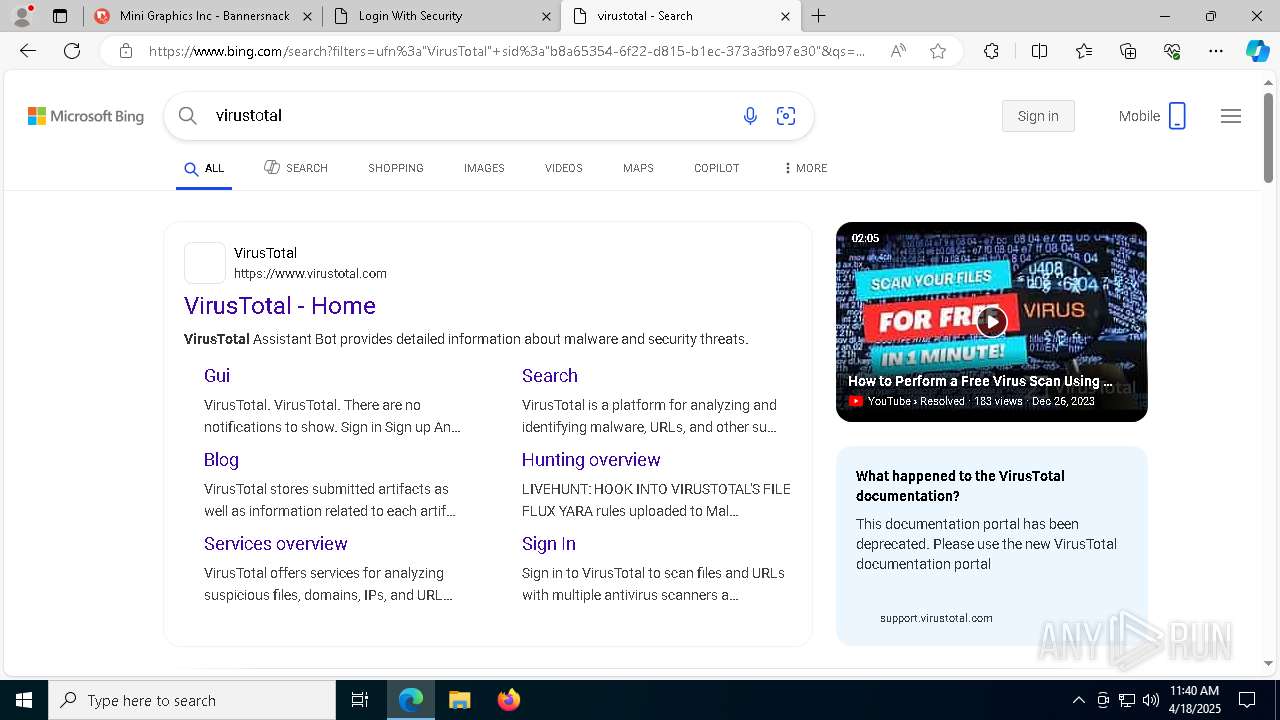1280x720 pixels.
Task: Click the Bing search magnifier icon
Action: [x=188, y=116]
